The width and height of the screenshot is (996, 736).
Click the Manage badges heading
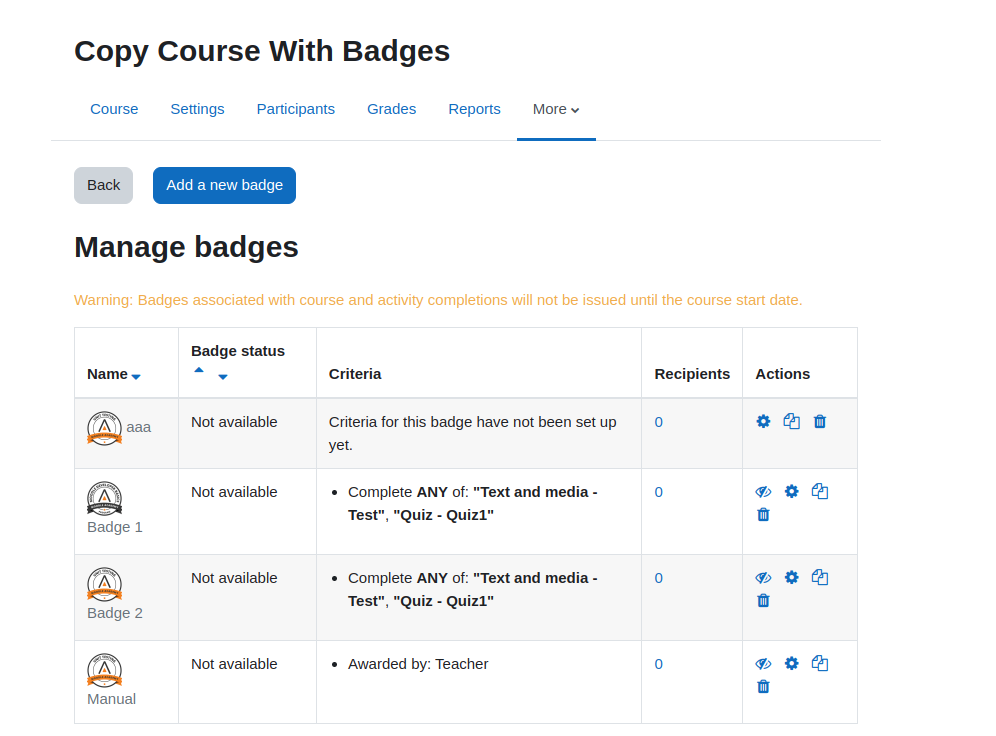pos(186,247)
